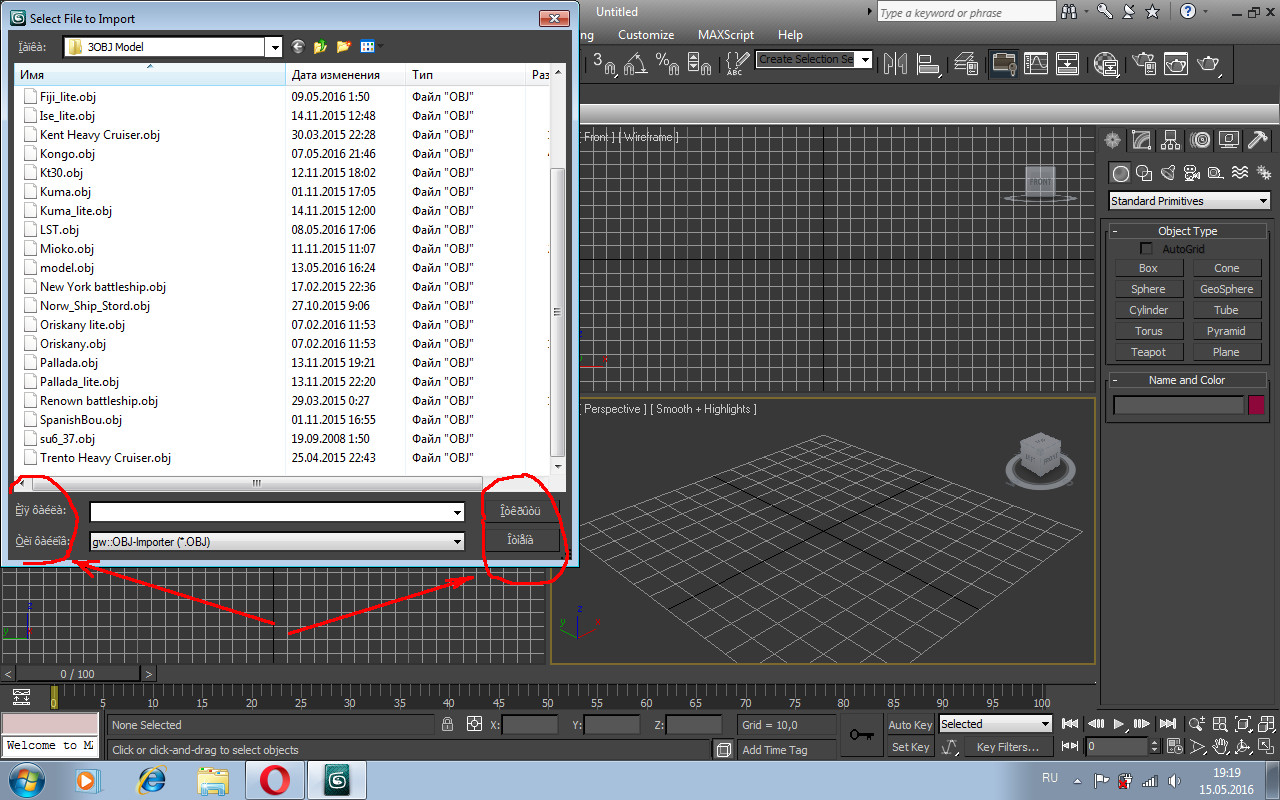This screenshot has width=1280, height=800.
Task: Open the Selected key filter dropdown
Action: tap(995, 724)
